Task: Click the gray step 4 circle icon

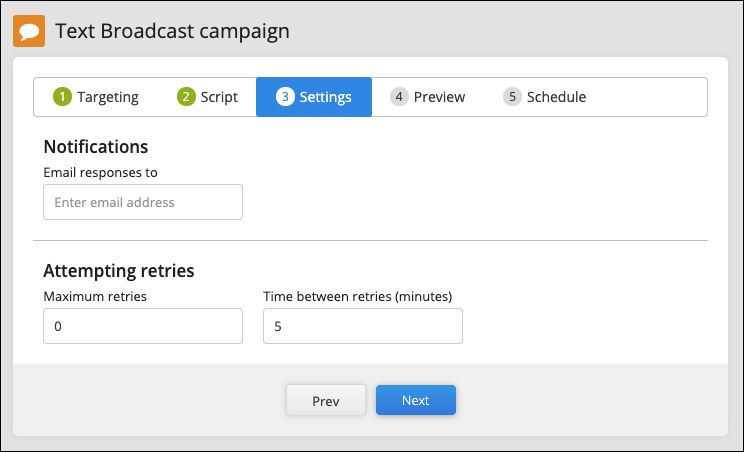Action: tap(399, 97)
